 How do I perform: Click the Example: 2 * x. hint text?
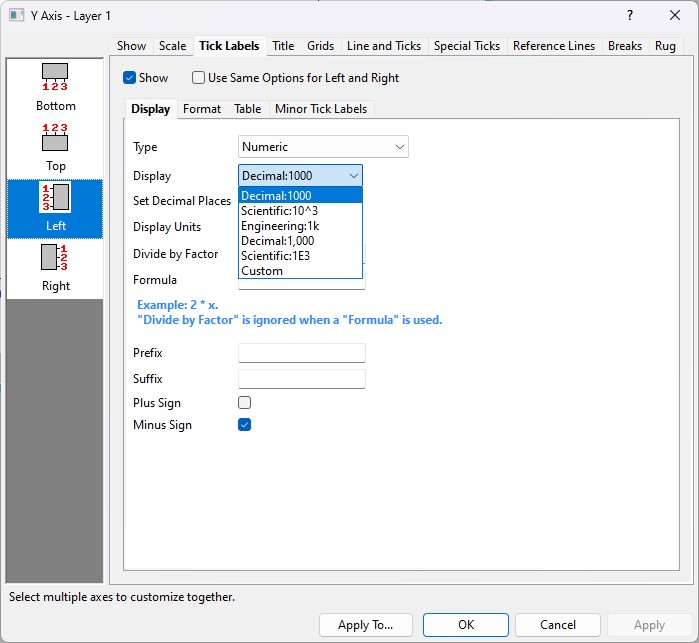(x=177, y=305)
